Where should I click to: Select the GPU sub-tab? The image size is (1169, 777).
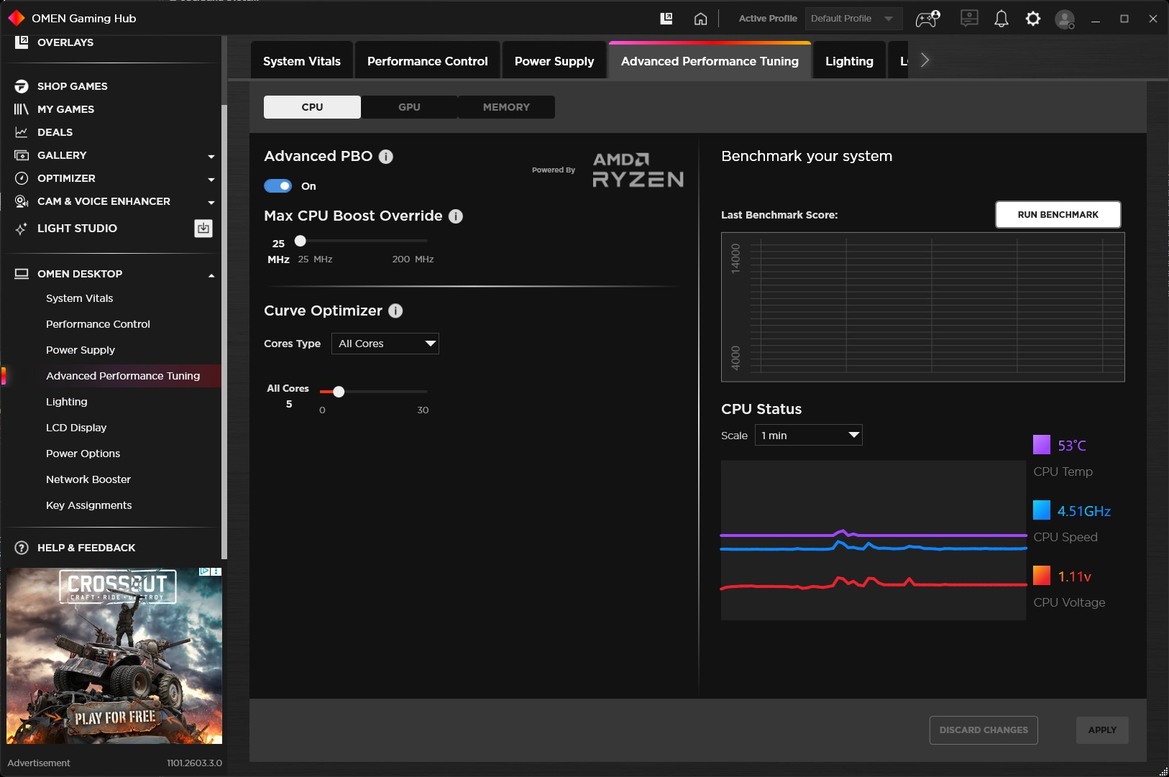point(409,107)
